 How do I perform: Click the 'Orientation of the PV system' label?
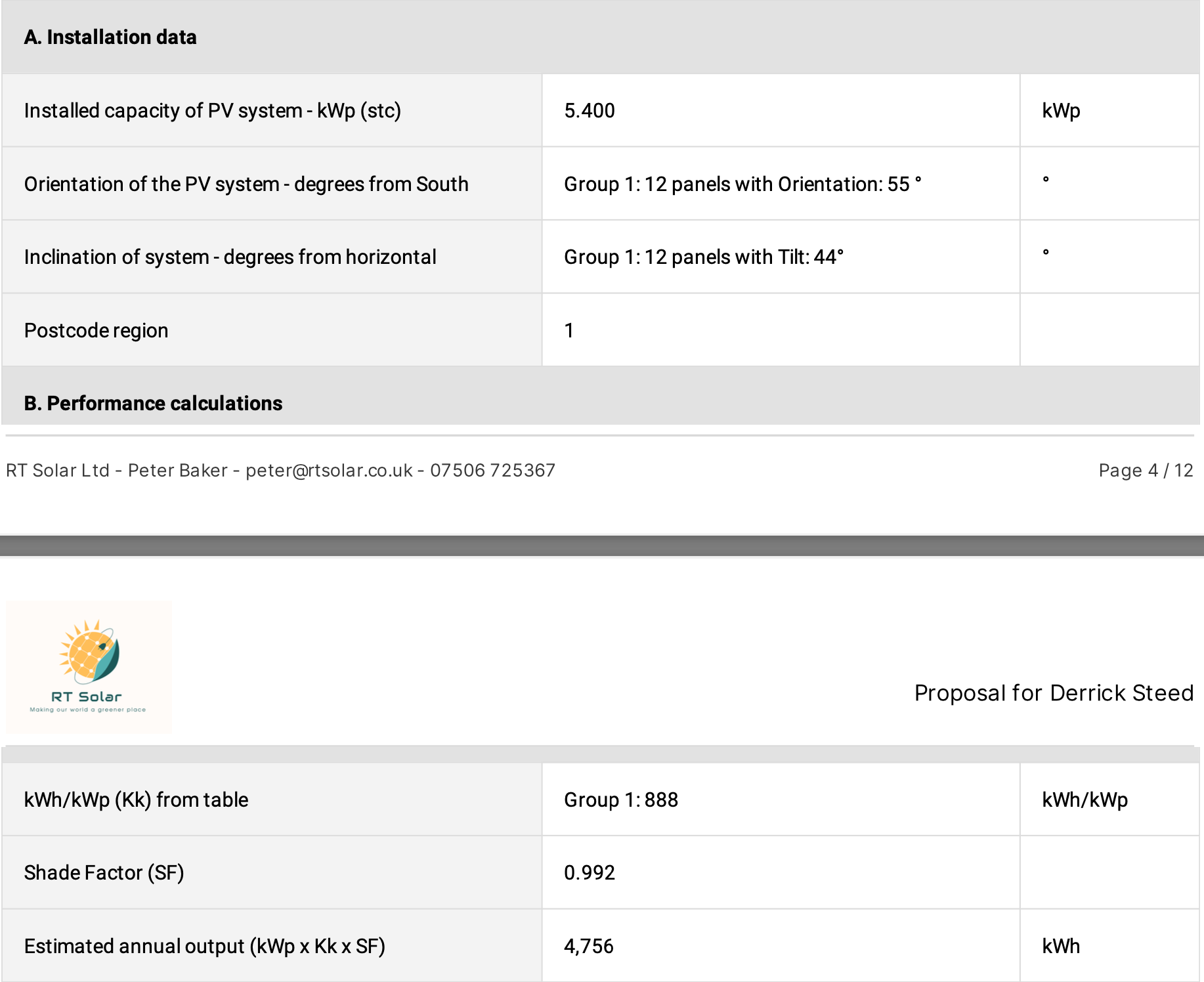point(246,184)
